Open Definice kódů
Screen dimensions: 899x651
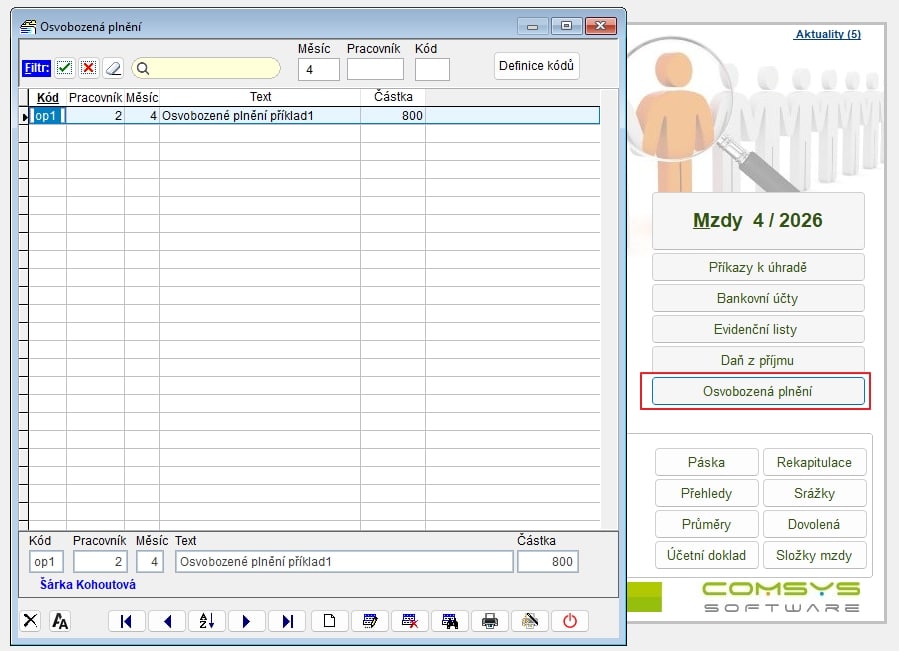coord(537,66)
